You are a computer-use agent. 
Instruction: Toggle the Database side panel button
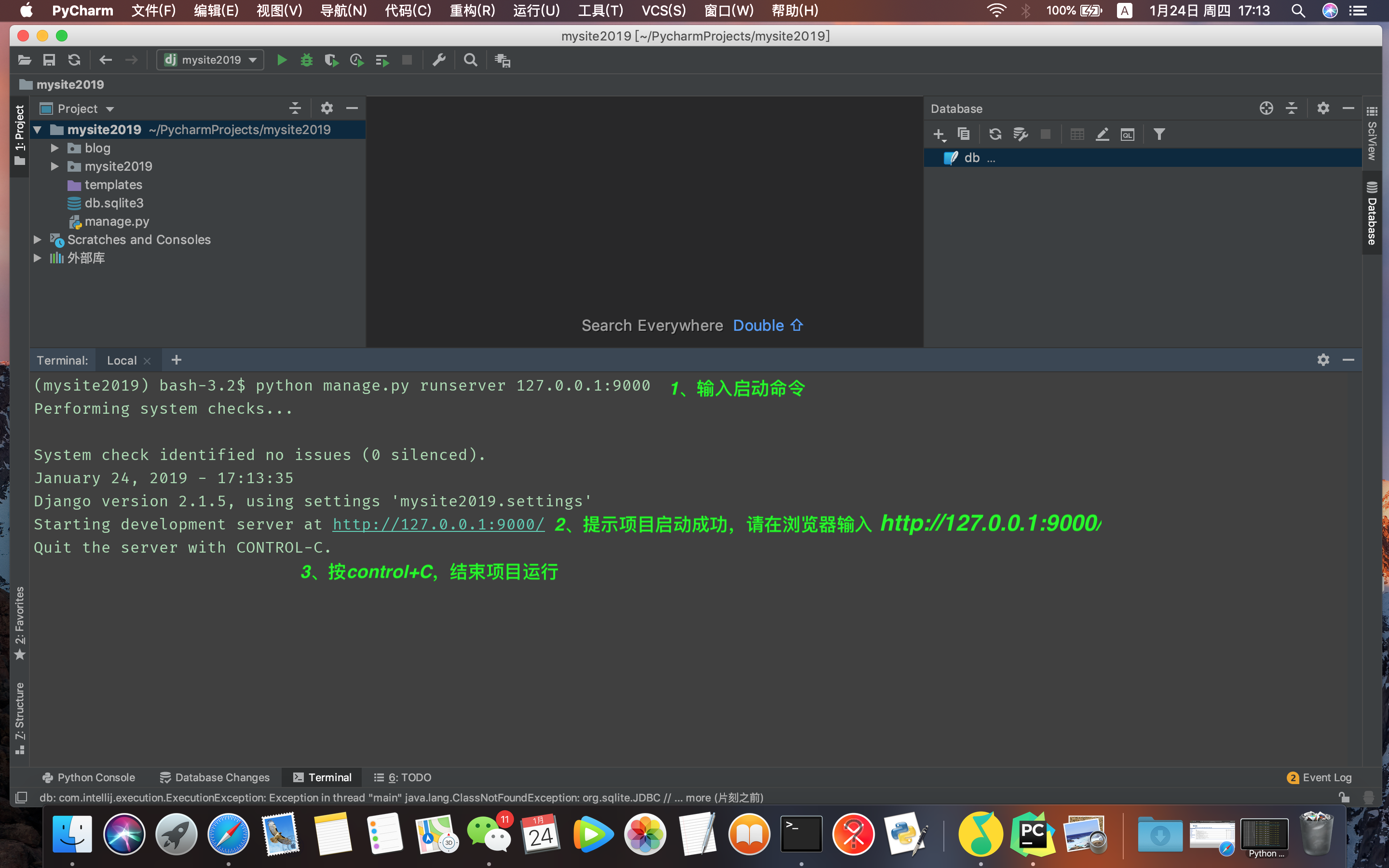[1372, 213]
